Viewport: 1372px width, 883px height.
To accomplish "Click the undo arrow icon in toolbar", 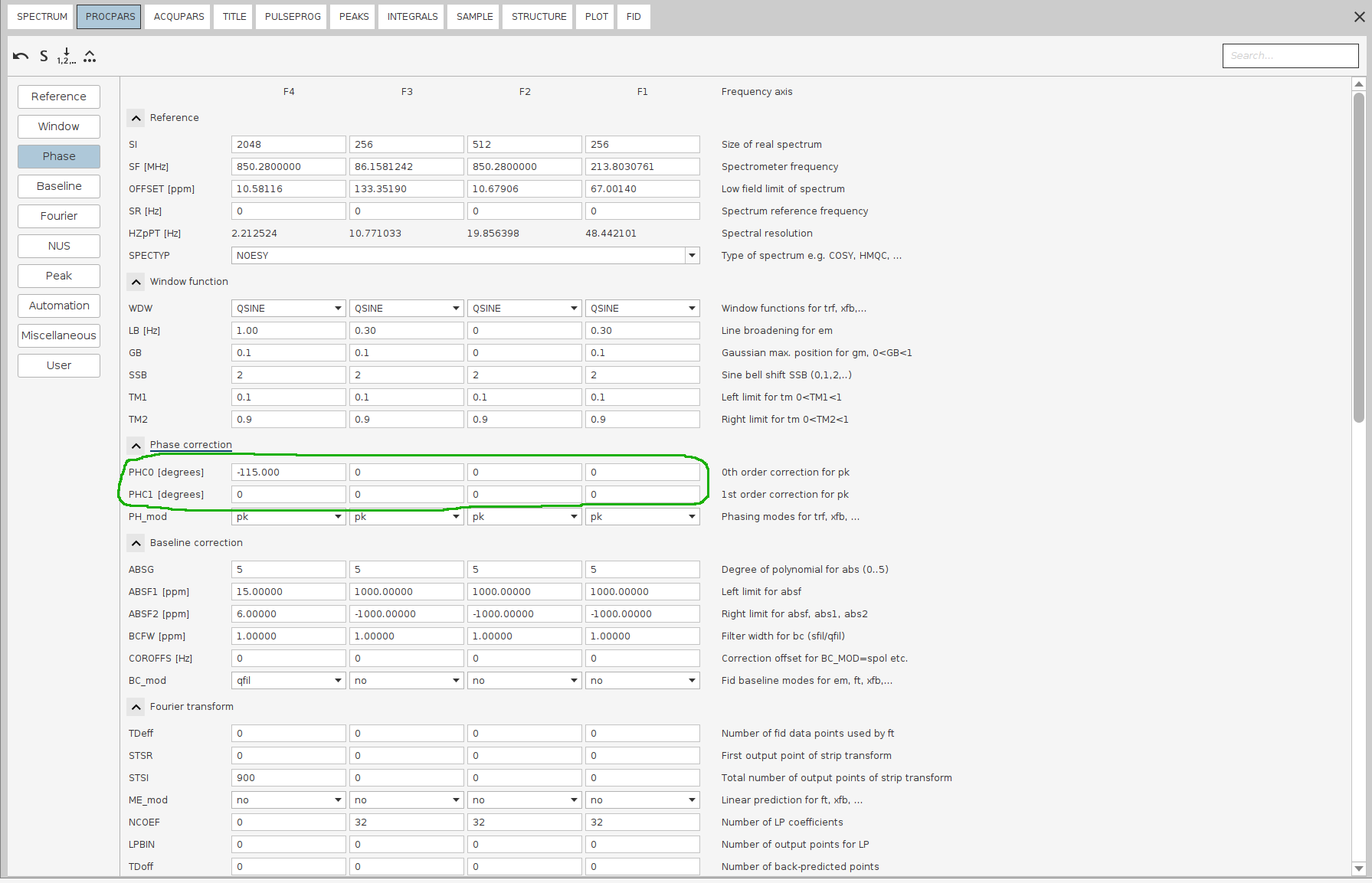I will (21, 56).
